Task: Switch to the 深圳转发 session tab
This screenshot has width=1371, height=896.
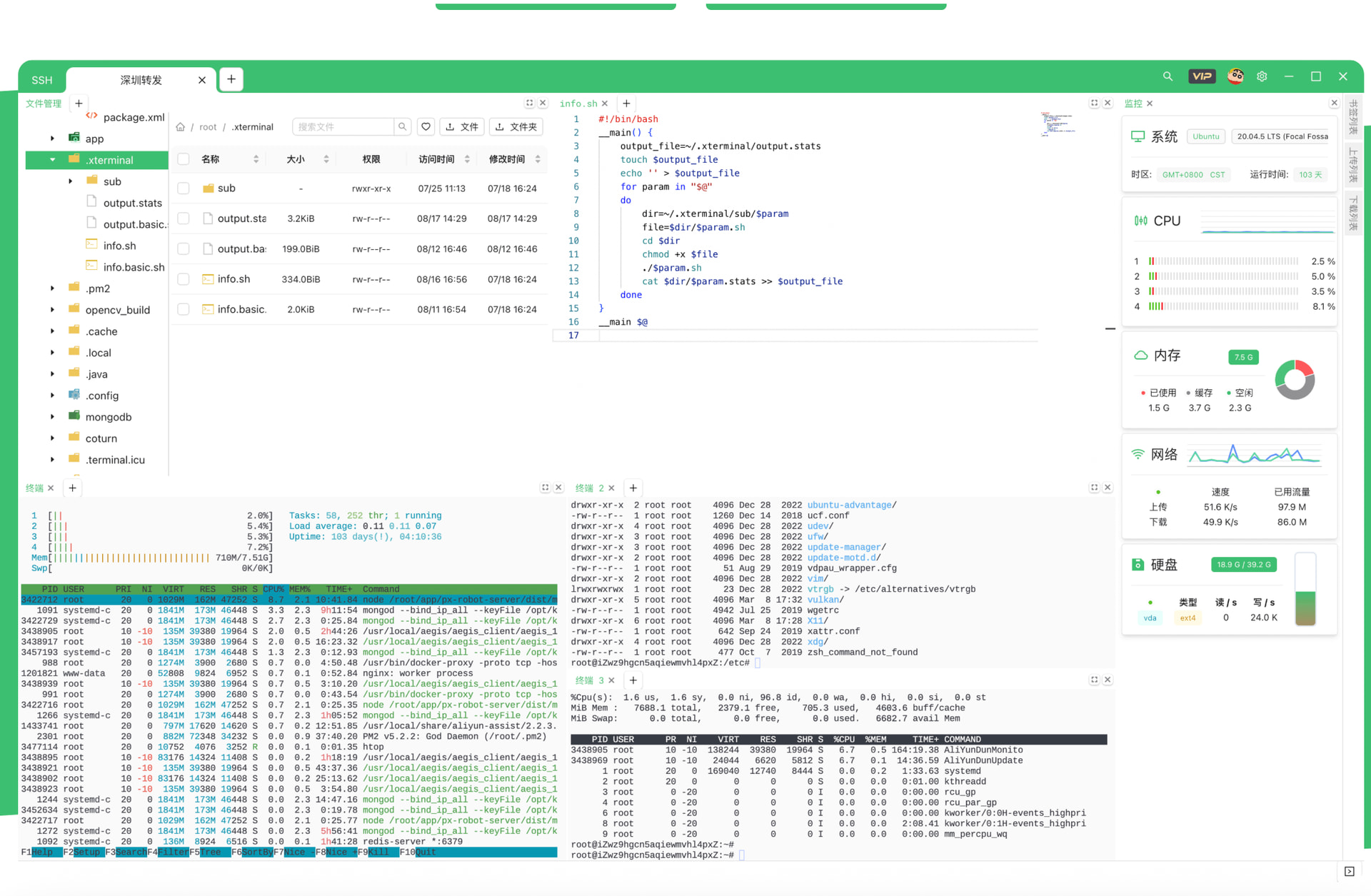Action: (141, 80)
